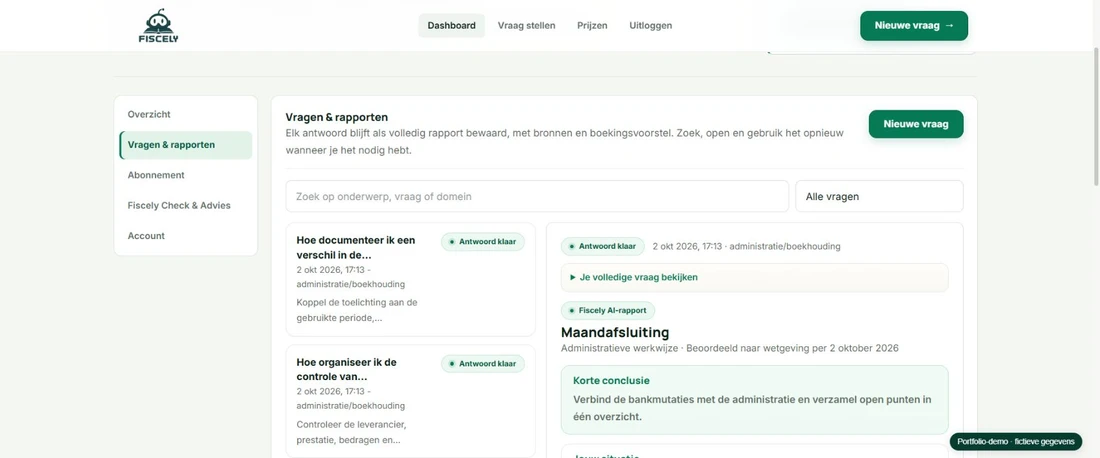
Task: Focus the Zoek op onderwerp search field
Action: click(x=537, y=196)
